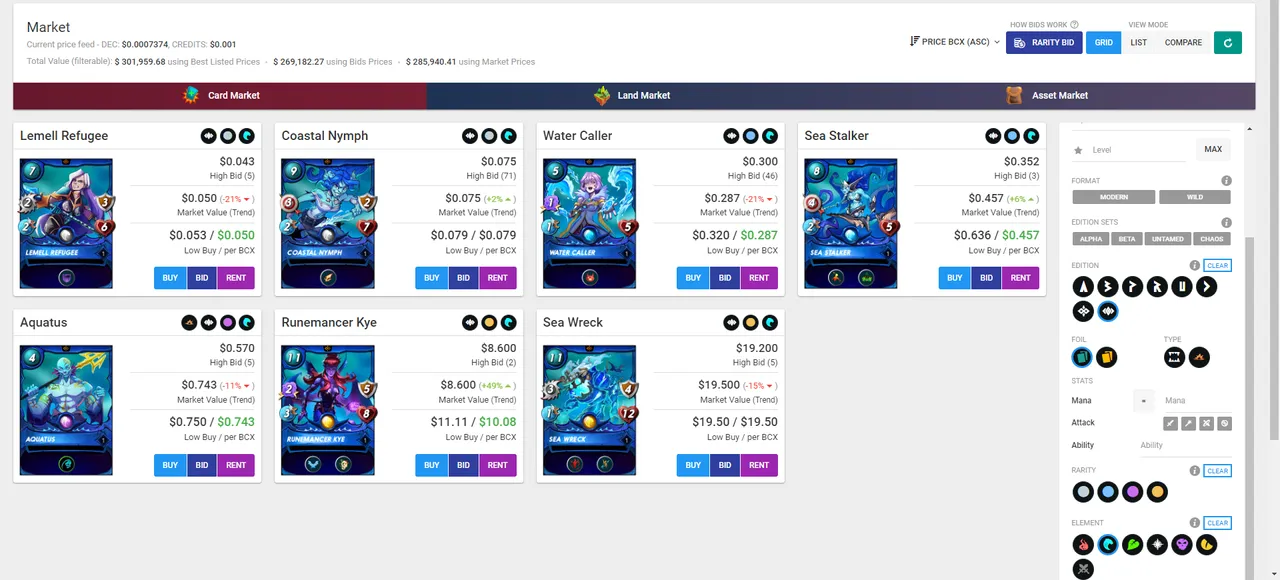Toggle Chaos edition set

1211,239
